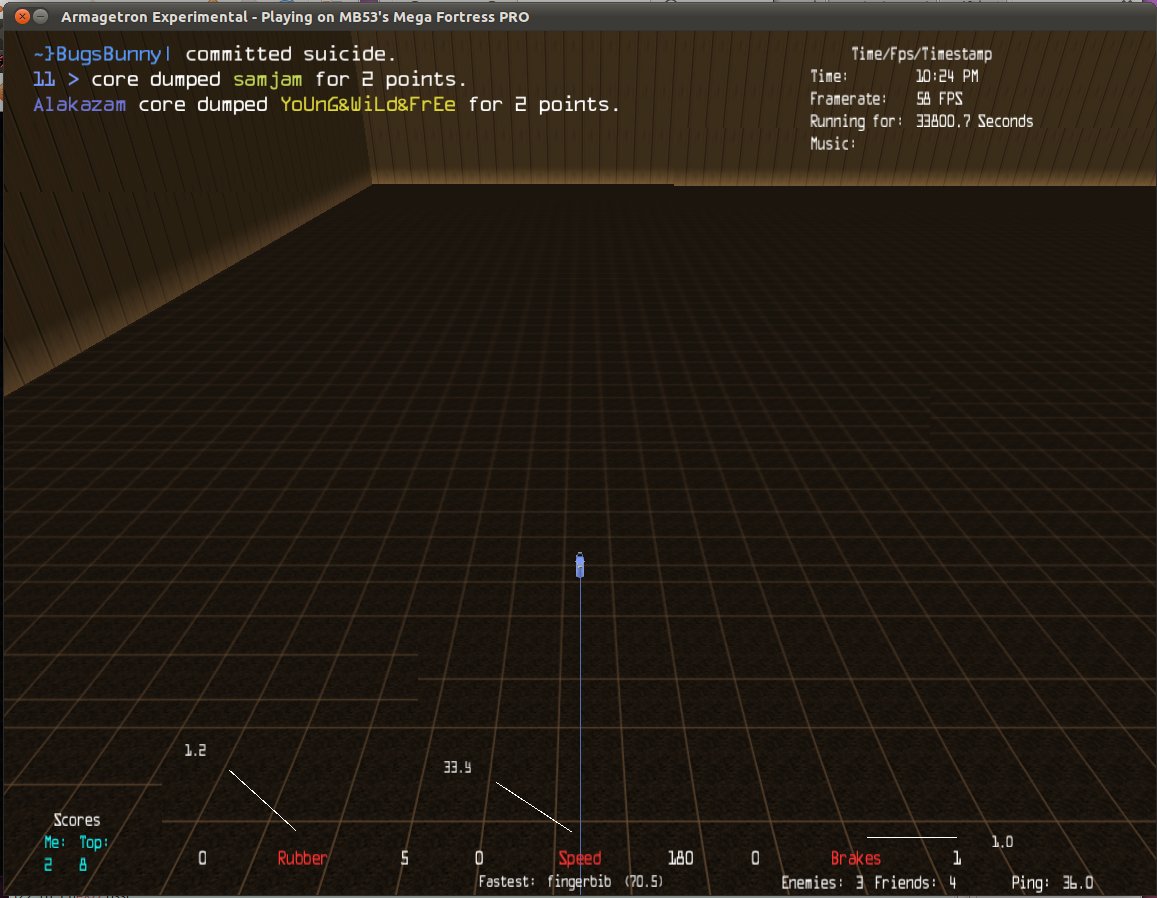Click the Enemies count in the status line
Screen dimensions: 1157x898
(822, 883)
